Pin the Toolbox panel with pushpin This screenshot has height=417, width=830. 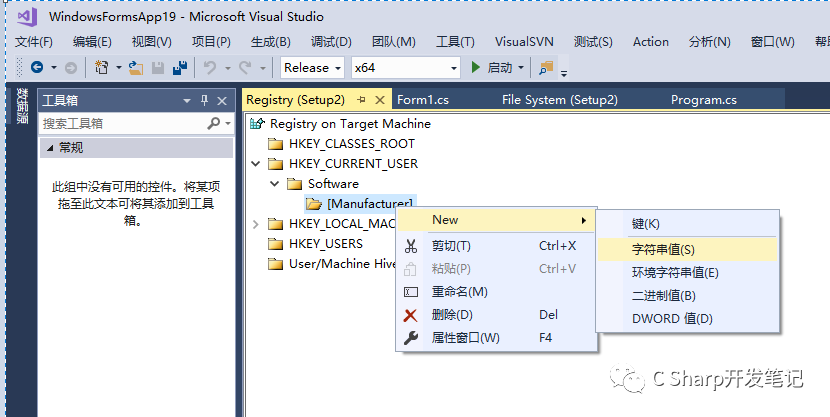click(204, 101)
